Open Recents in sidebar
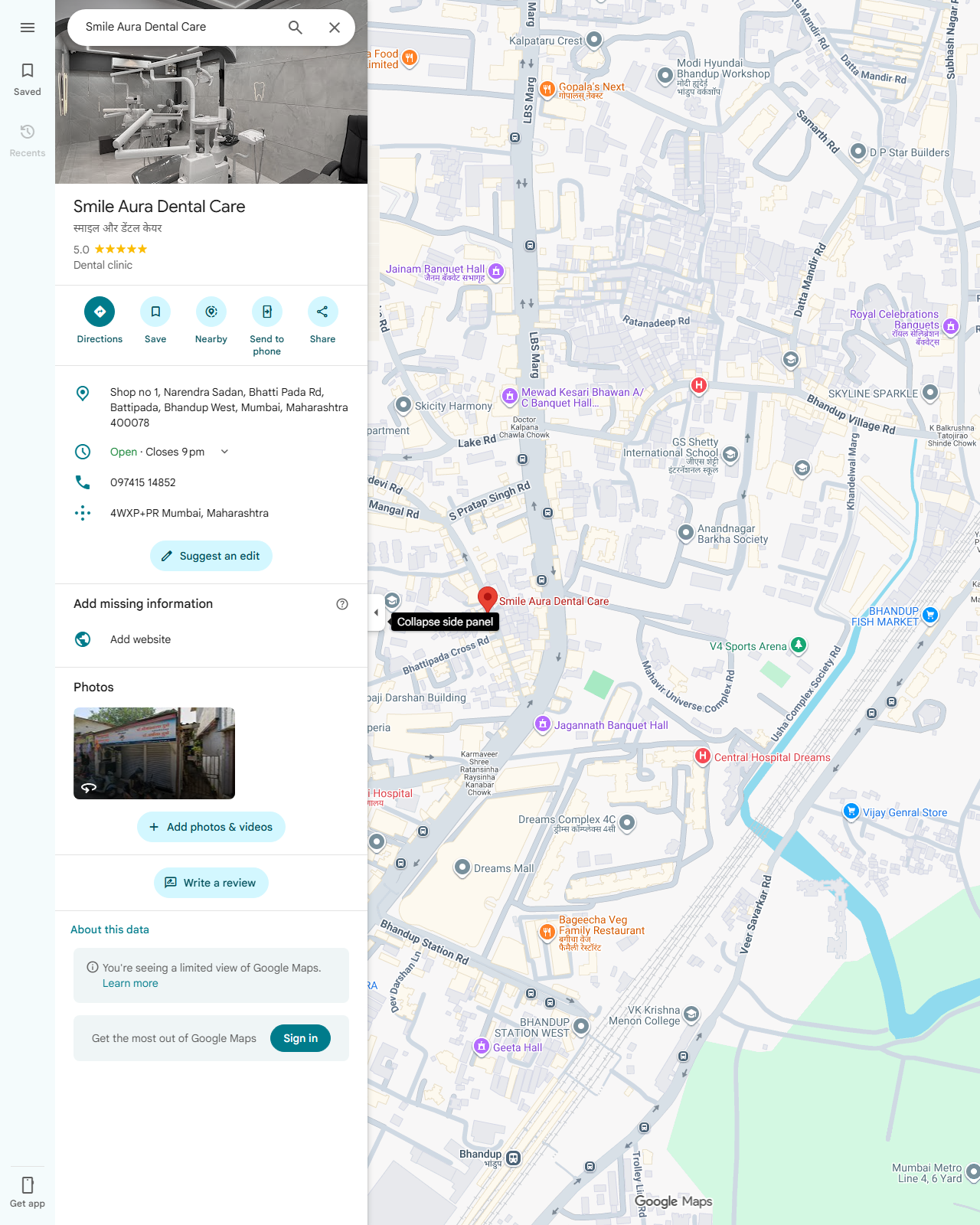The image size is (980, 1225). click(28, 141)
